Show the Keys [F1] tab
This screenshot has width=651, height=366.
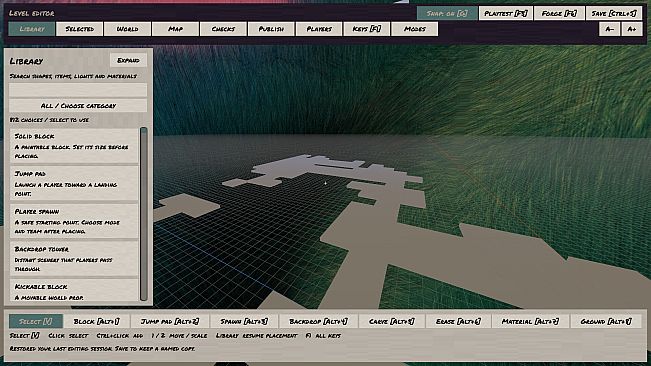pos(367,29)
